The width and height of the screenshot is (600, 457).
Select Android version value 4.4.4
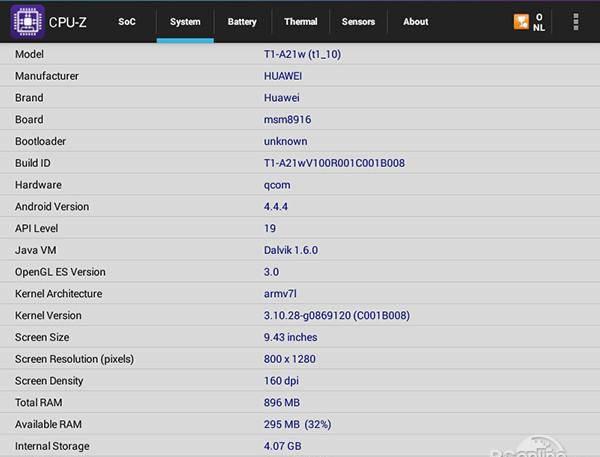tap(276, 207)
